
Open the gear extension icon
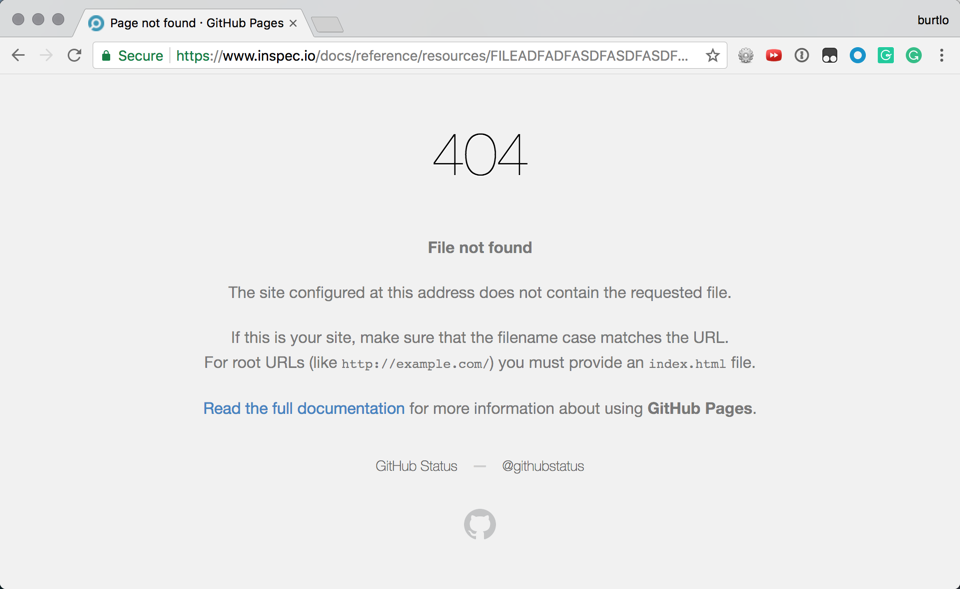(x=745, y=56)
